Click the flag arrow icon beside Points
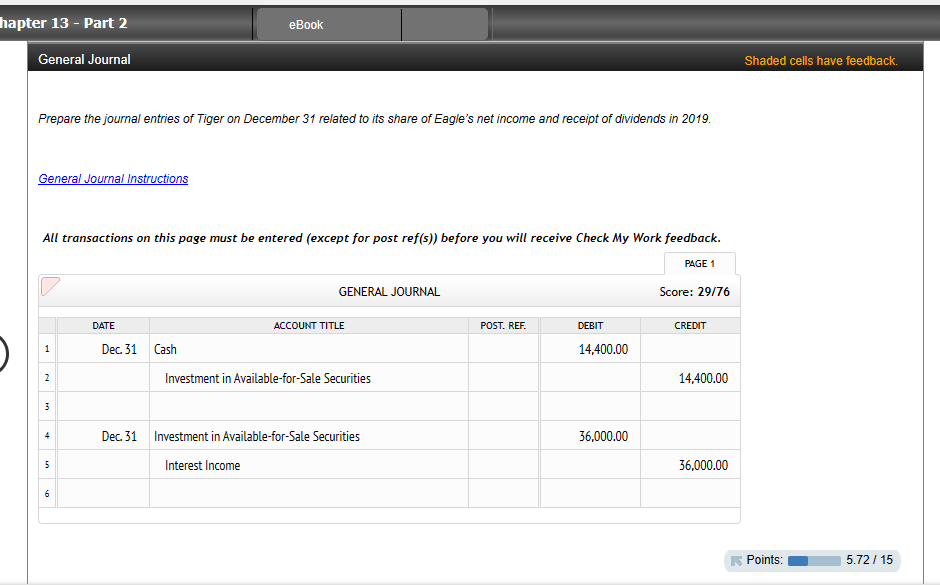This screenshot has width=940, height=585. tap(738, 560)
